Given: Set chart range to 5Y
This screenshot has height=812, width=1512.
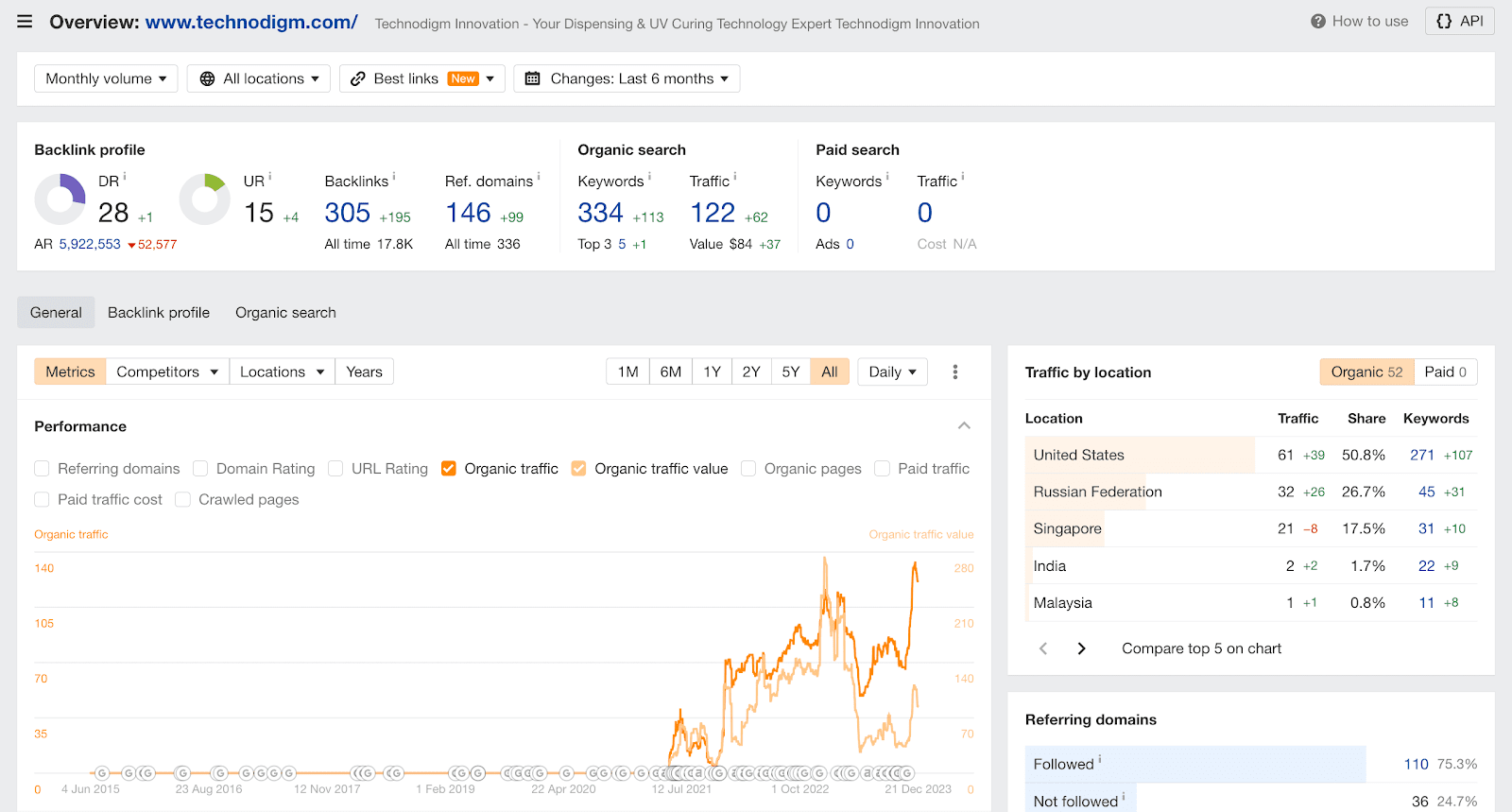Looking at the screenshot, I should tap(791, 371).
